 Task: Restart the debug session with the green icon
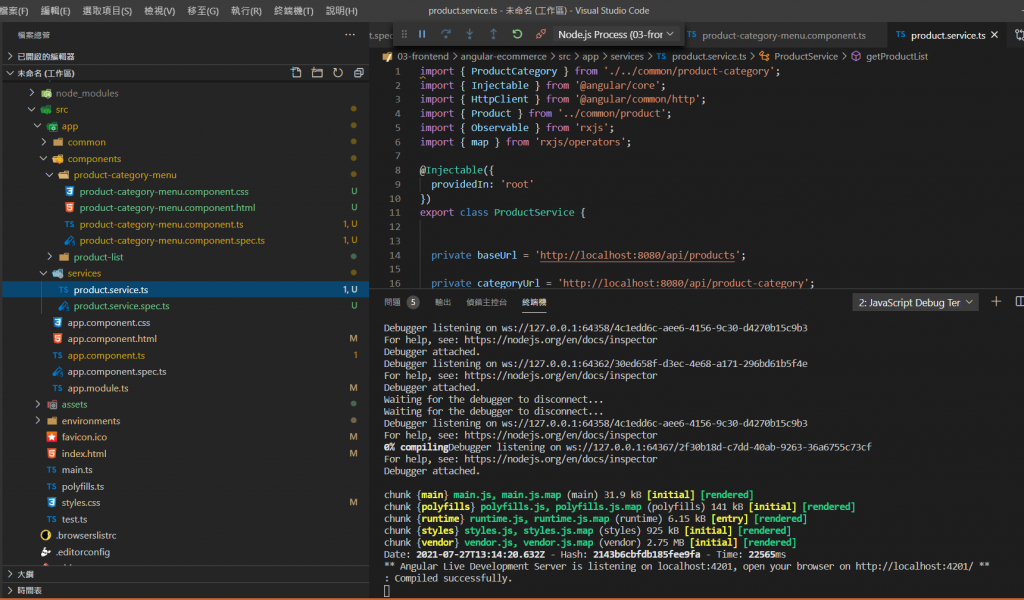point(517,34)
